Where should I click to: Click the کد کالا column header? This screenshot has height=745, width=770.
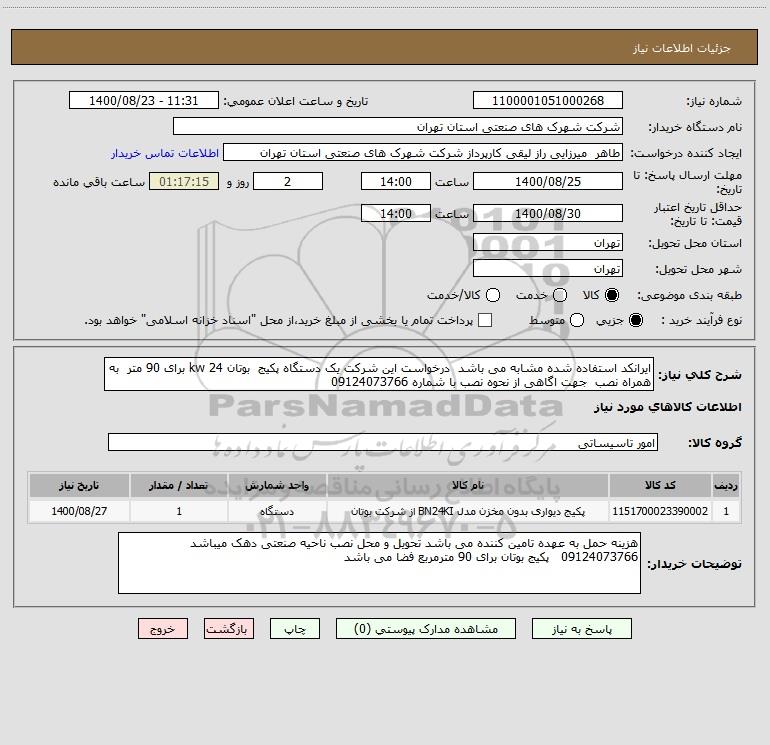(660, 485)
